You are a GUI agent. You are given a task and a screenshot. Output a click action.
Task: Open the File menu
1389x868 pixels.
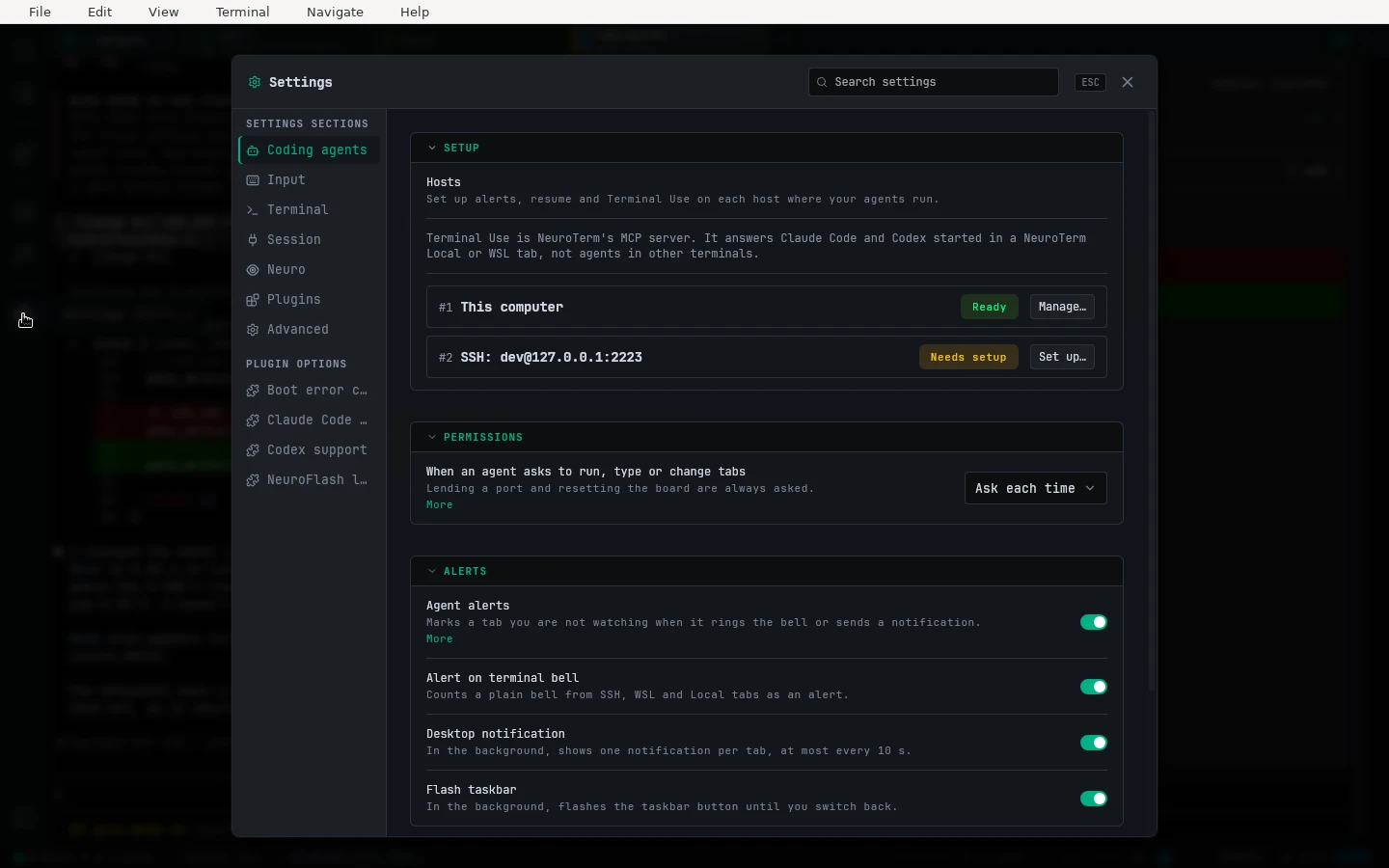coord(40,12)
